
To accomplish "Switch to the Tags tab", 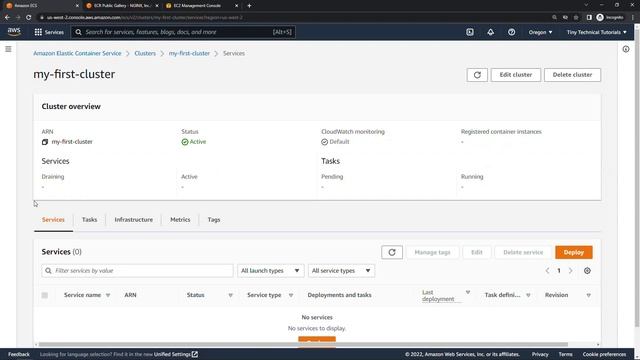I will 214,220.
